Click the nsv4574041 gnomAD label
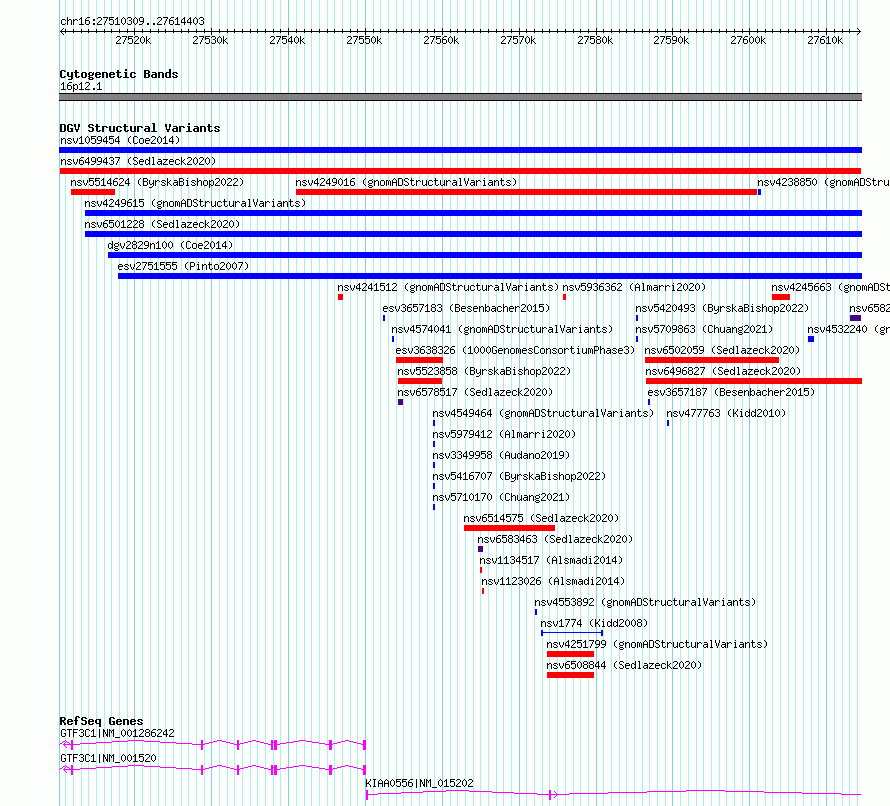 pos(502,329)
